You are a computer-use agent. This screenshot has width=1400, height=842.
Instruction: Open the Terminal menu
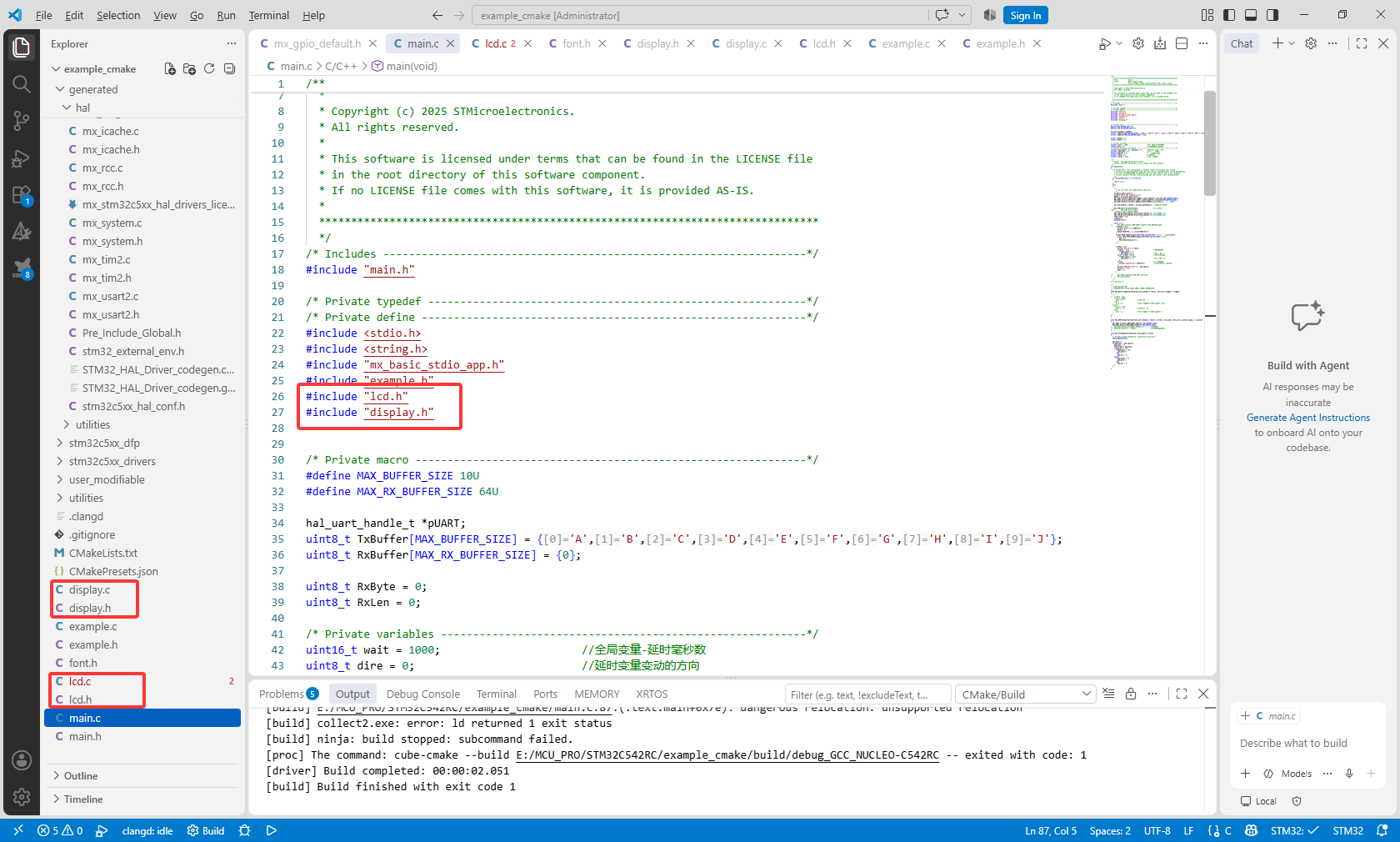tap(268, 15)
